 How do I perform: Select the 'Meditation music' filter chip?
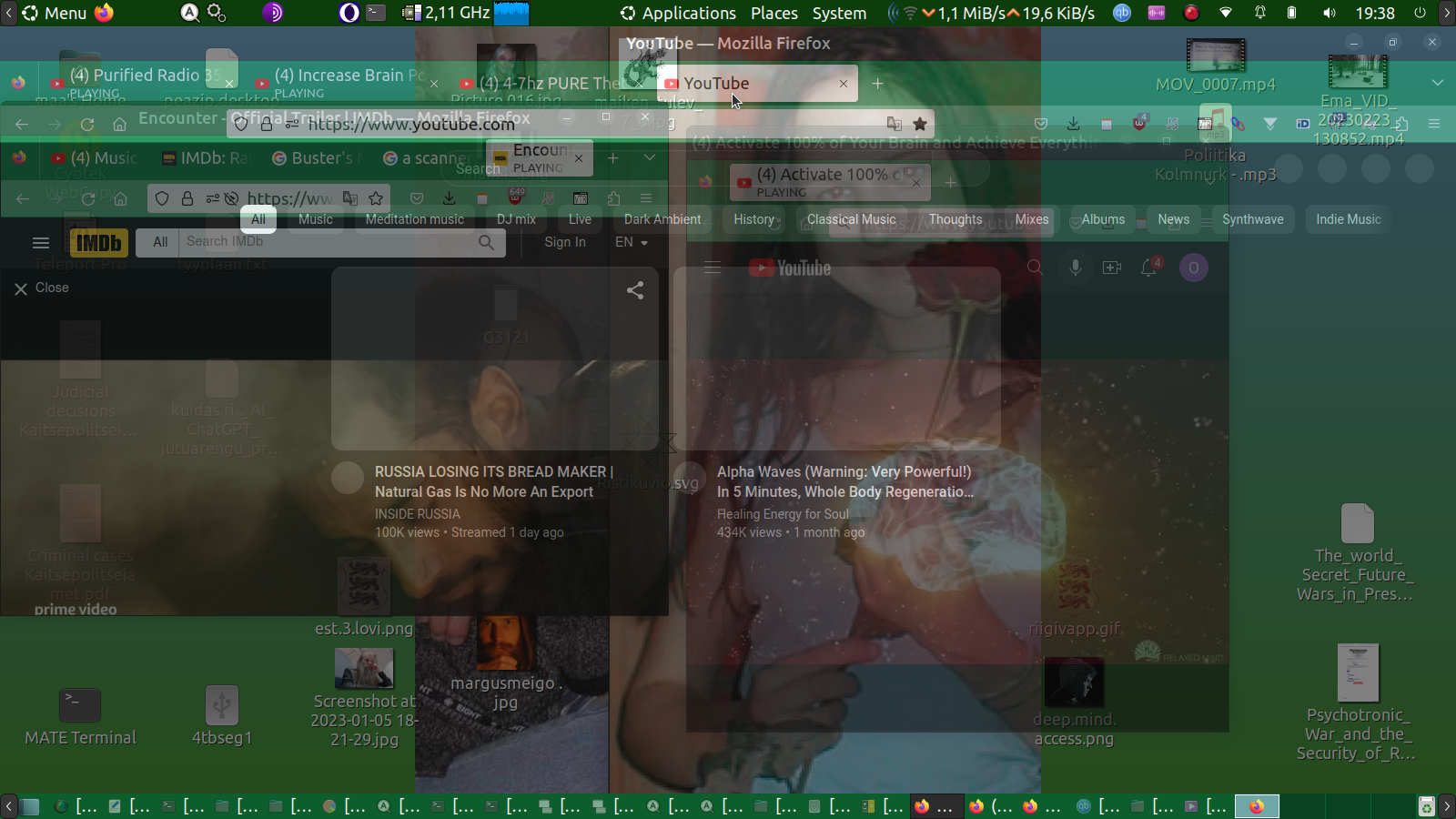point(415,219)
